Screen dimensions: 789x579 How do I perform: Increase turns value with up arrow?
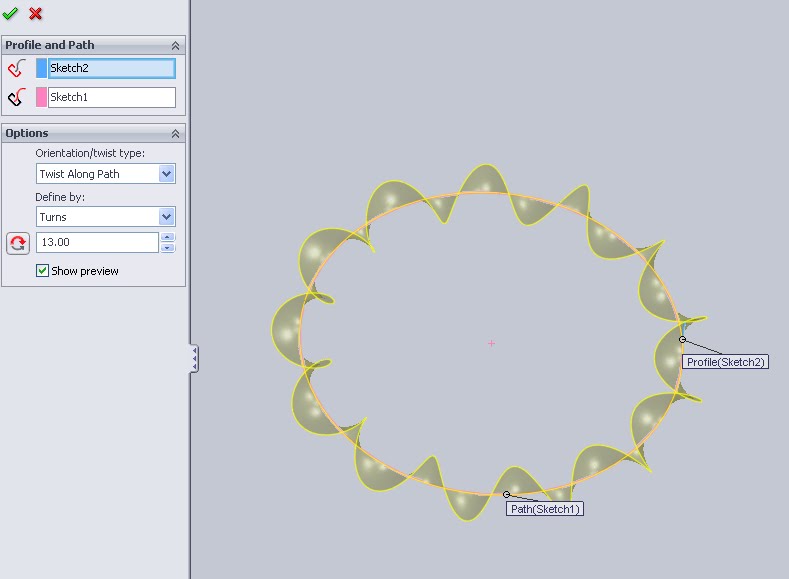point(168,237)
